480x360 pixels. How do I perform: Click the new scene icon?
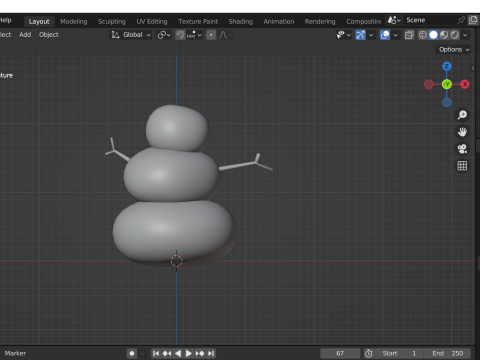pos(473,20)
